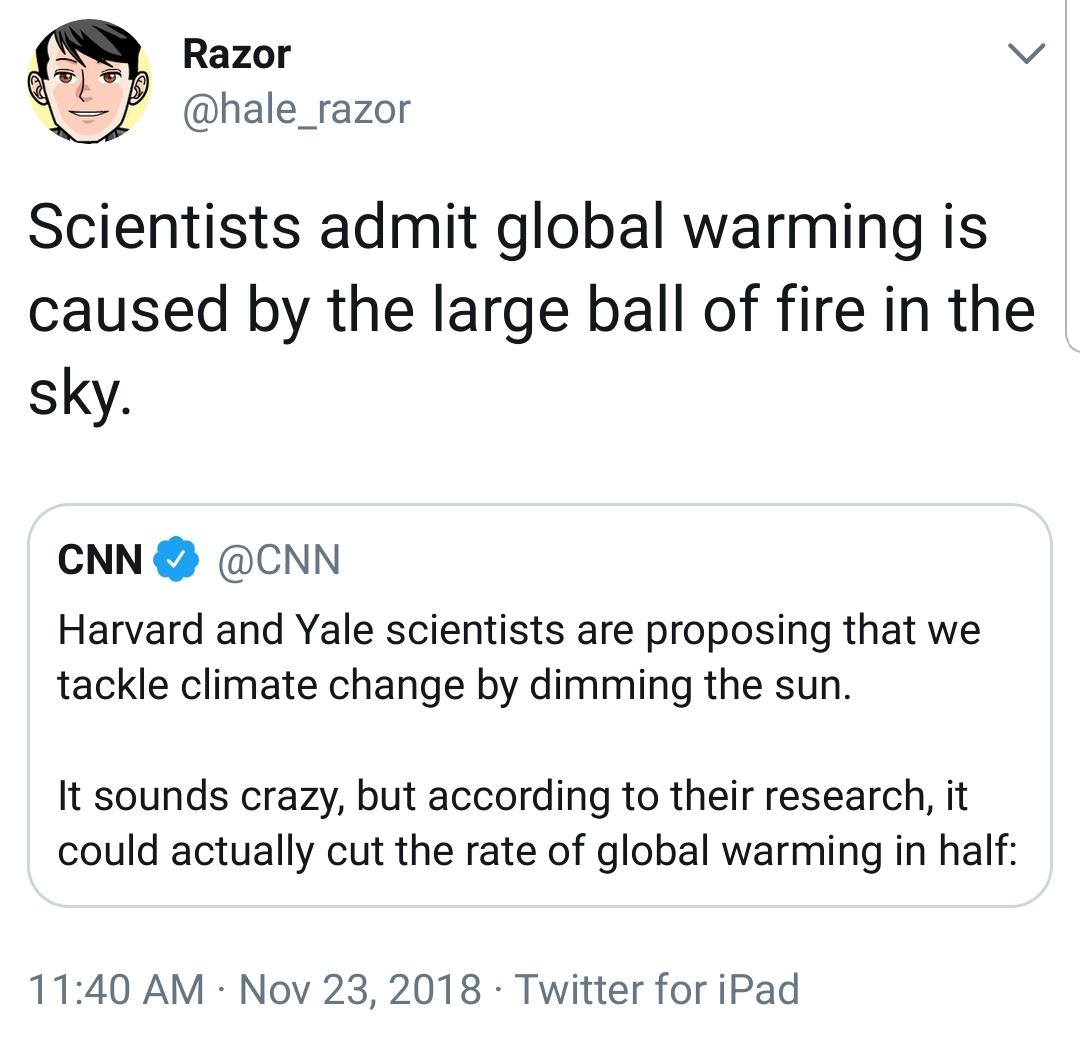Click the Nov 23, 2018 date
1080x1039 pixels.
pos(360,989)
